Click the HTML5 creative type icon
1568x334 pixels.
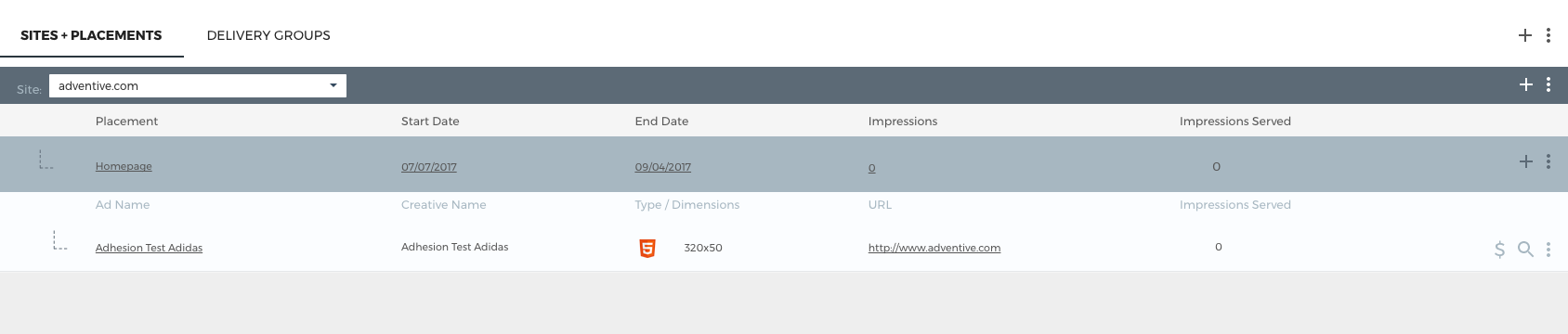647,248
